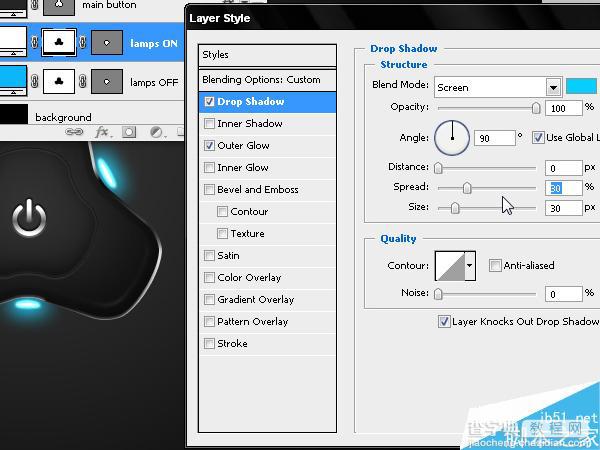Toggle mask link icon of lamps ON
The height and width of the screenshot is (450, 600).
tap(83, 42)
